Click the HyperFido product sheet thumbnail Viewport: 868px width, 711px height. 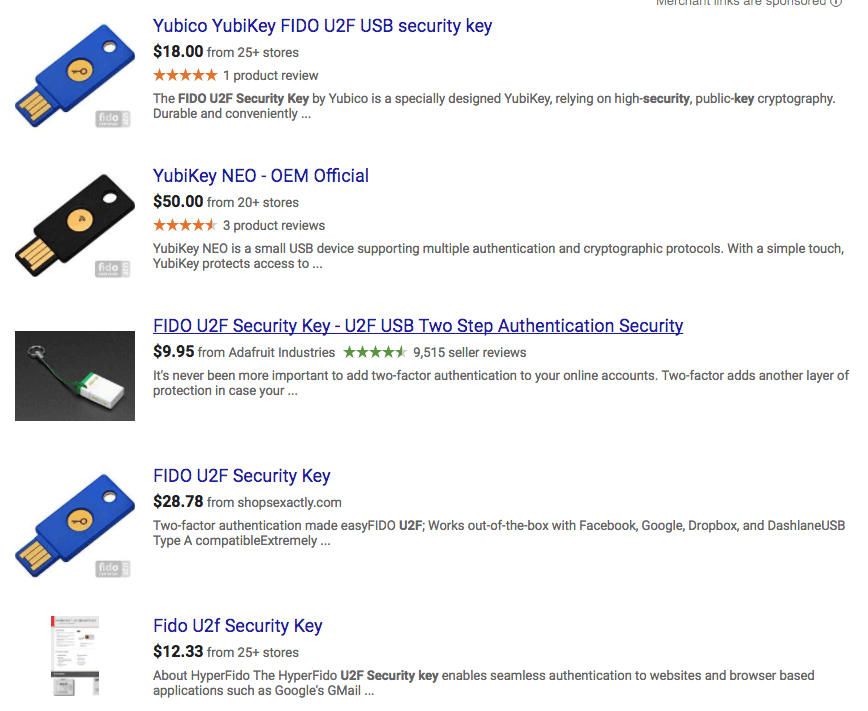[x=75, y=656]
